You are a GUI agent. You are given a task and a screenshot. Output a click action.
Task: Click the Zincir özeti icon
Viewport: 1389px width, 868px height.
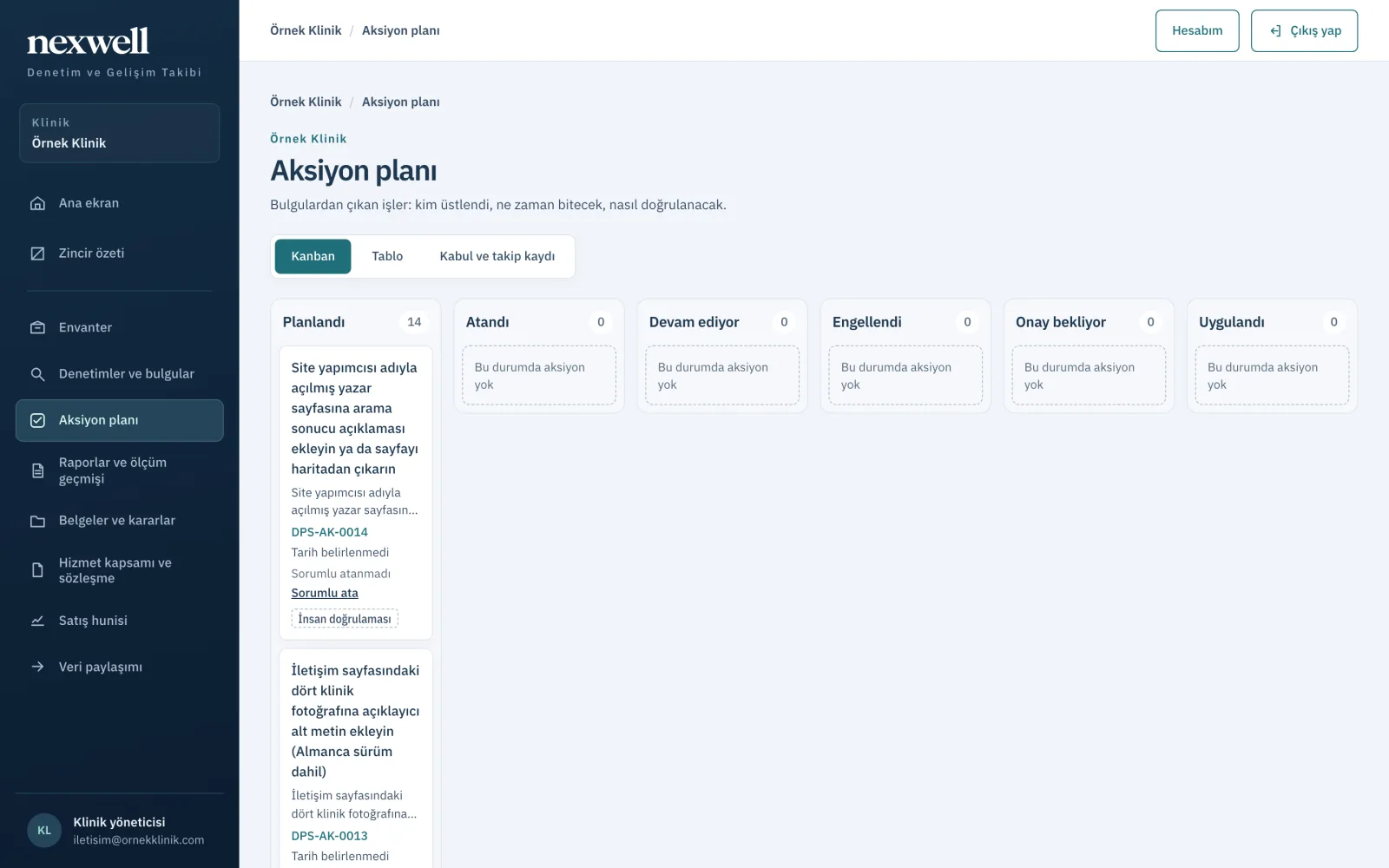point(37,253)
